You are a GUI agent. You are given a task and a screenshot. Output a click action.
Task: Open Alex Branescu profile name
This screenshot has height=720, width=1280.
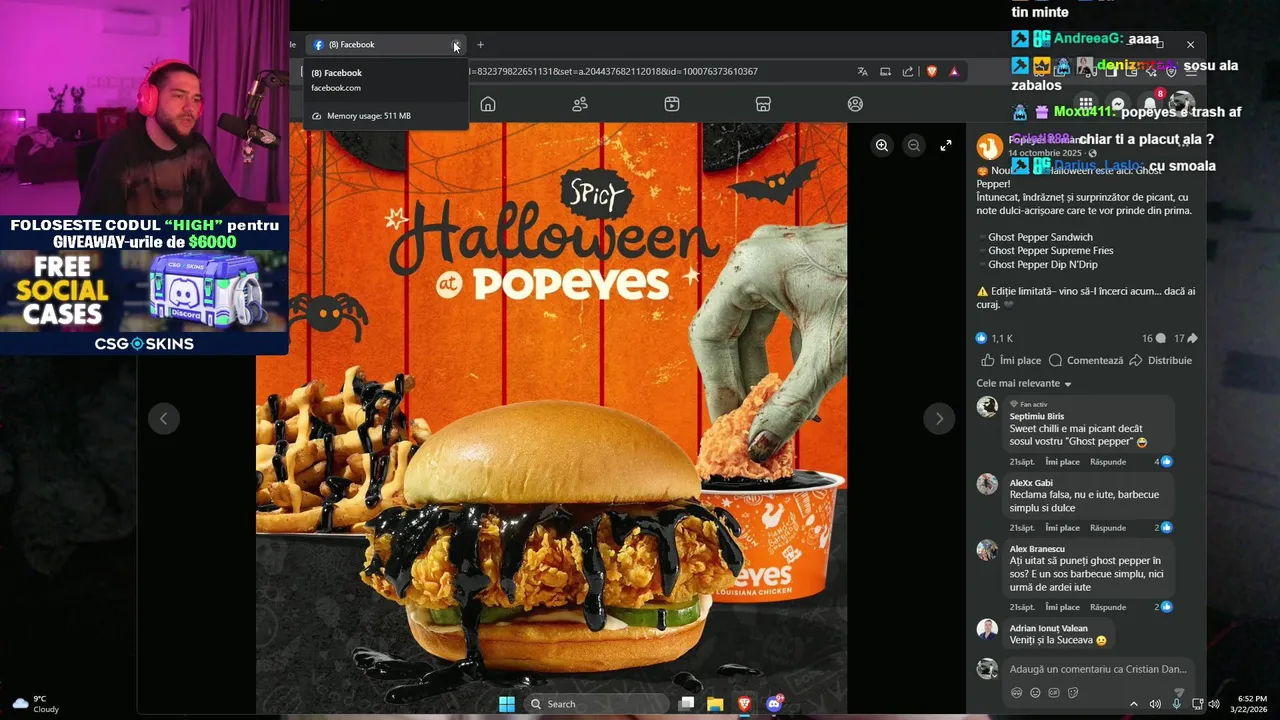pyautogui.click(x=1037, y=549)
